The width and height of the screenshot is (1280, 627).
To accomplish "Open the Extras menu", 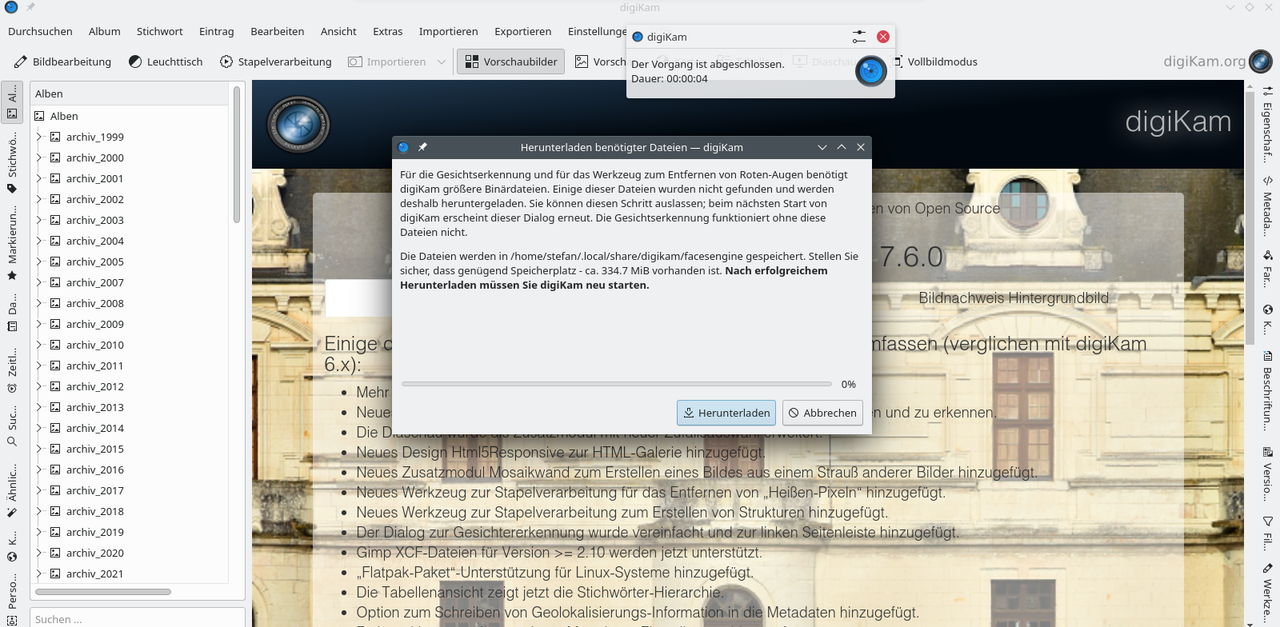I will point(388,31).
